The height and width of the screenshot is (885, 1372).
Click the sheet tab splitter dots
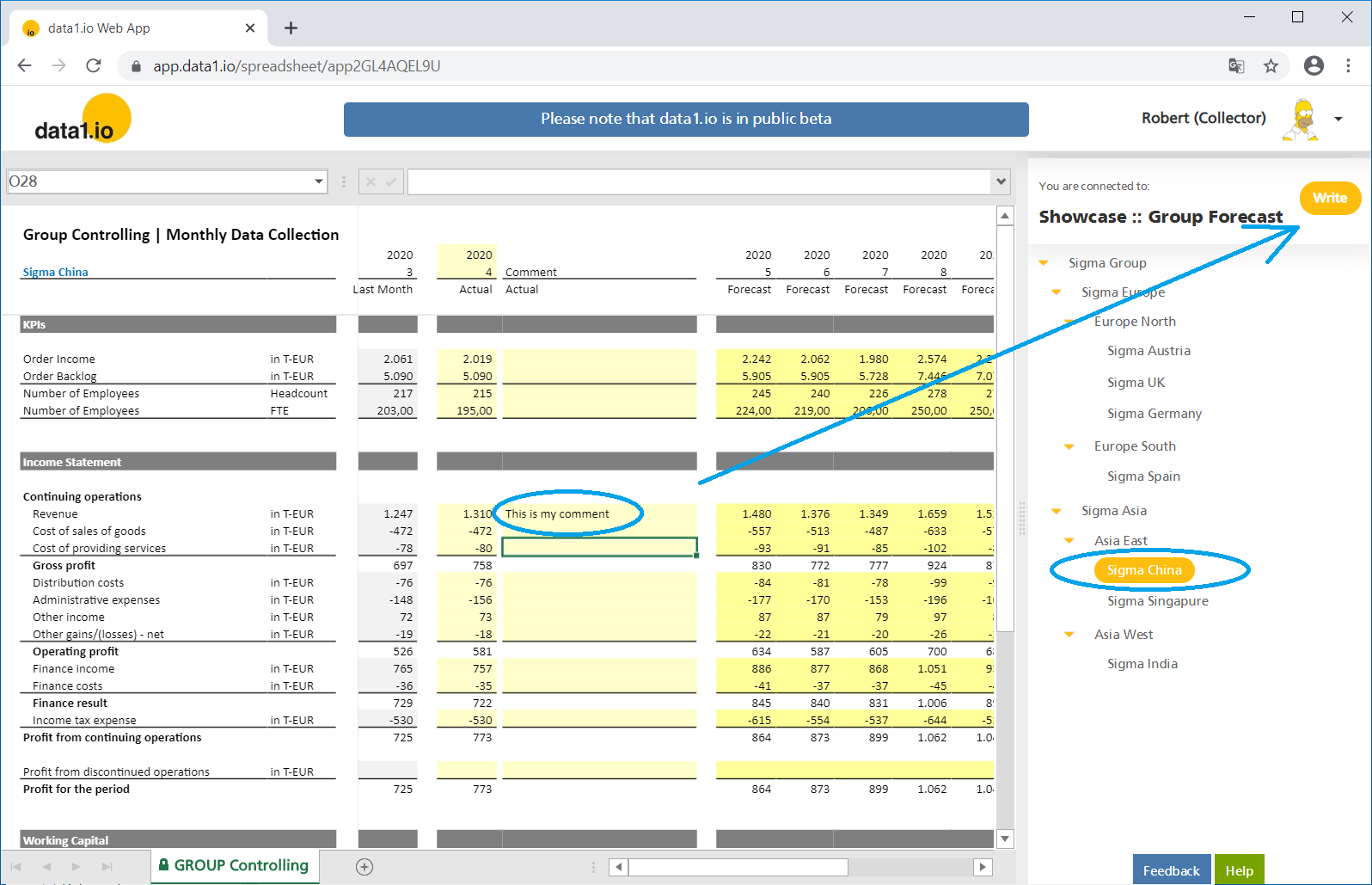593,867
